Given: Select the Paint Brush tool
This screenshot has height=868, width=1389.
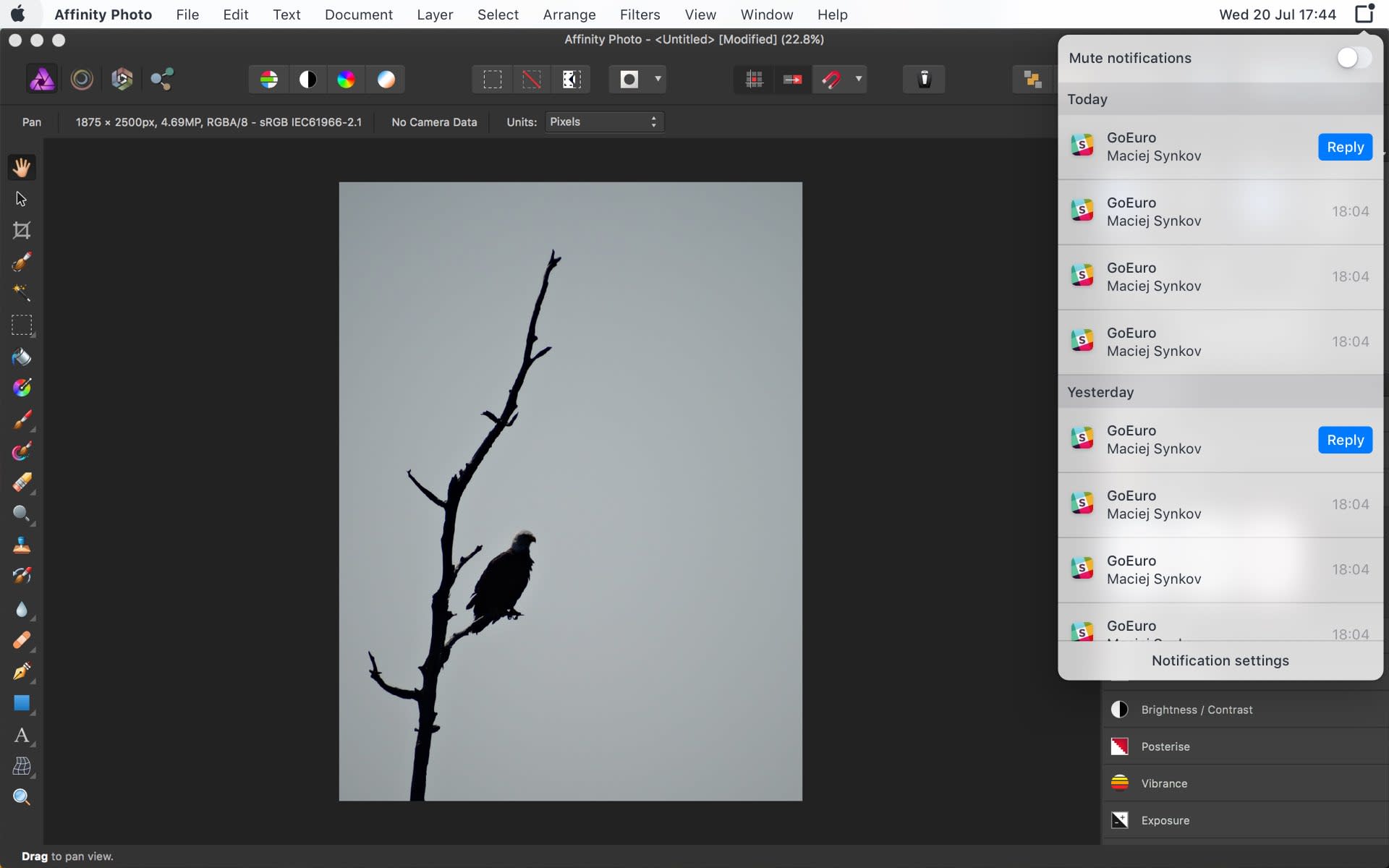Looking at the screenshot, I should click(x=22, y=420).
